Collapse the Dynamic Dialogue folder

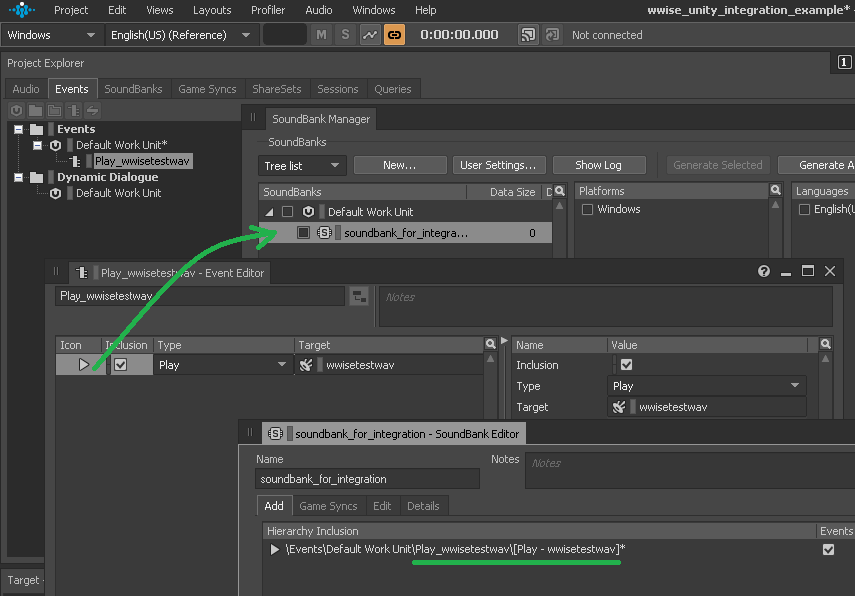pyautogui.click(x=19, y=177)
